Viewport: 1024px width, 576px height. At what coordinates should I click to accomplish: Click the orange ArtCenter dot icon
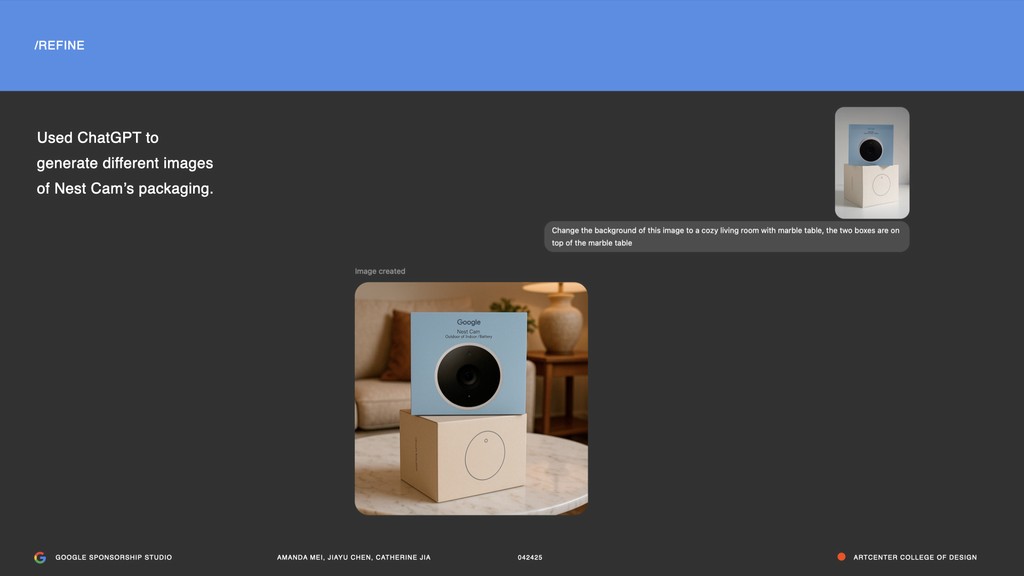pos(841,557)
